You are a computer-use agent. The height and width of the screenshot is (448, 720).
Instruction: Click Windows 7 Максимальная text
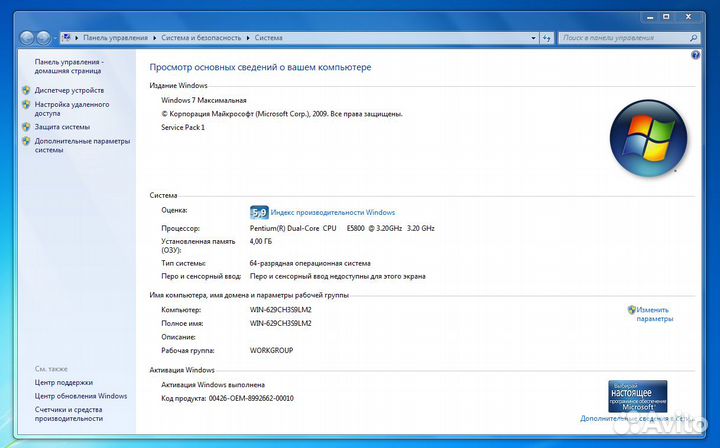[x=204, y=100]
